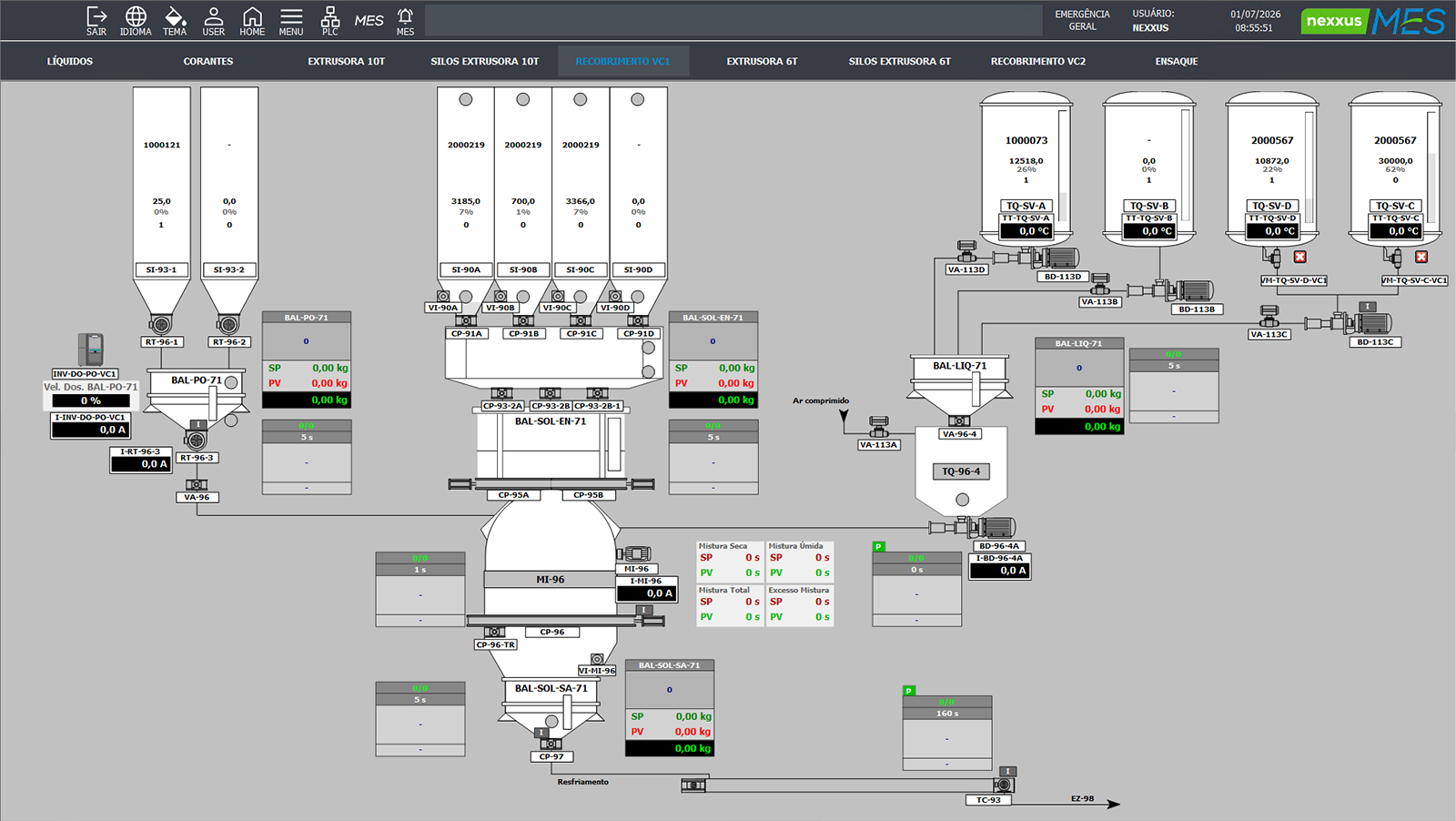This screenshot has width=1456, height=821.
Task: Select the RT-96-2 rotary valve icon
Action: point(228,324)
